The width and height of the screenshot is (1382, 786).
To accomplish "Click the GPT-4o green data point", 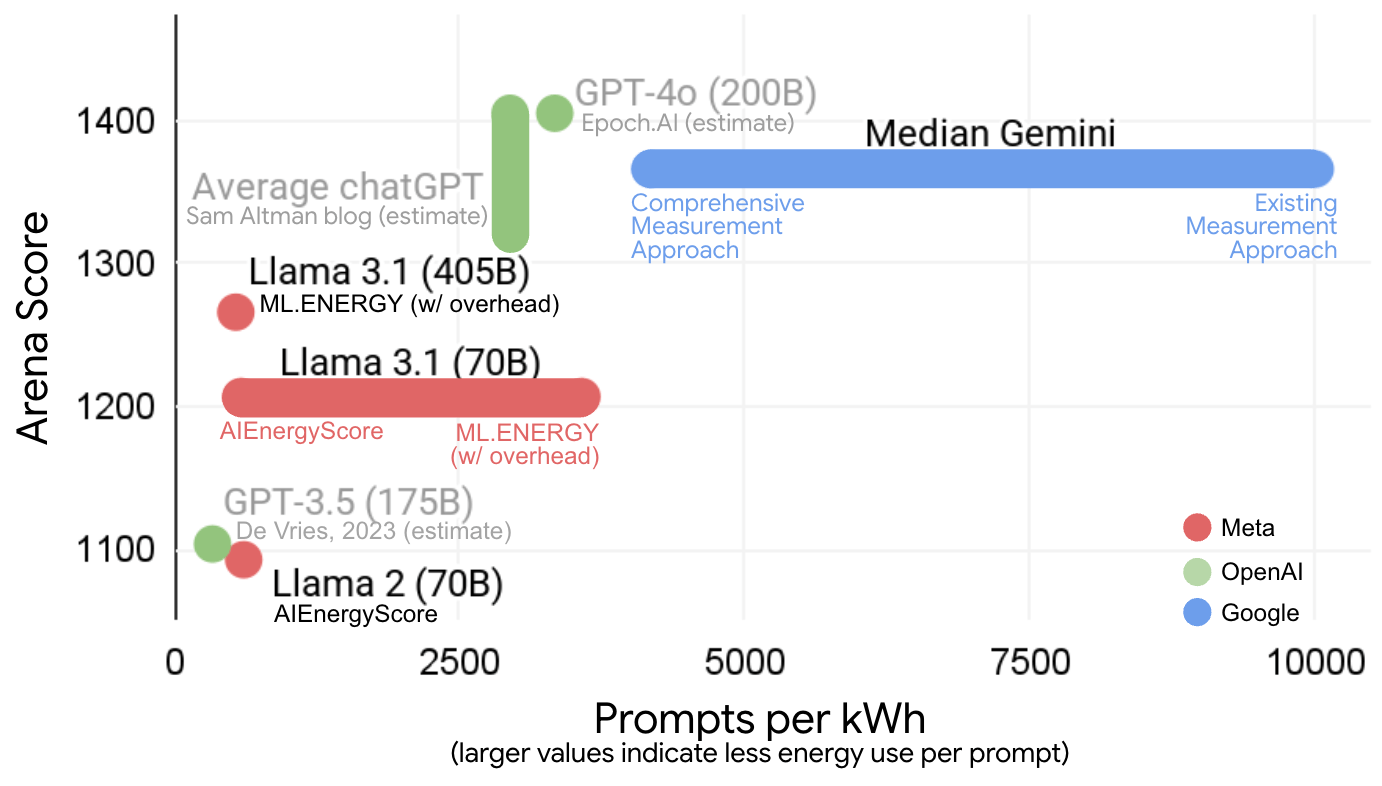I will pos(554,112).
